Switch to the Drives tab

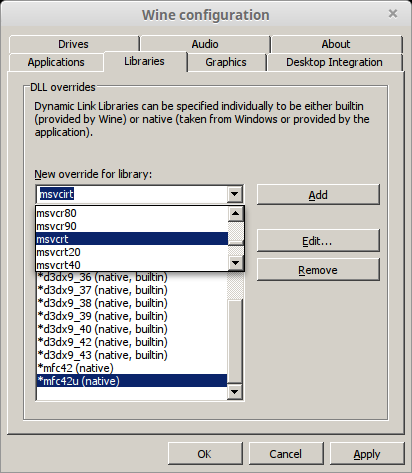coord(74,44)
